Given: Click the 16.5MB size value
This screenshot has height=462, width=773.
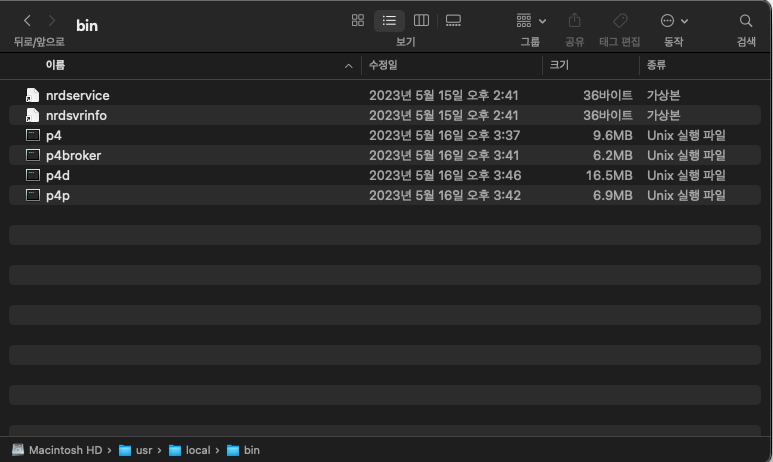Looking at the screenshot, I should (x=609, y=176).
